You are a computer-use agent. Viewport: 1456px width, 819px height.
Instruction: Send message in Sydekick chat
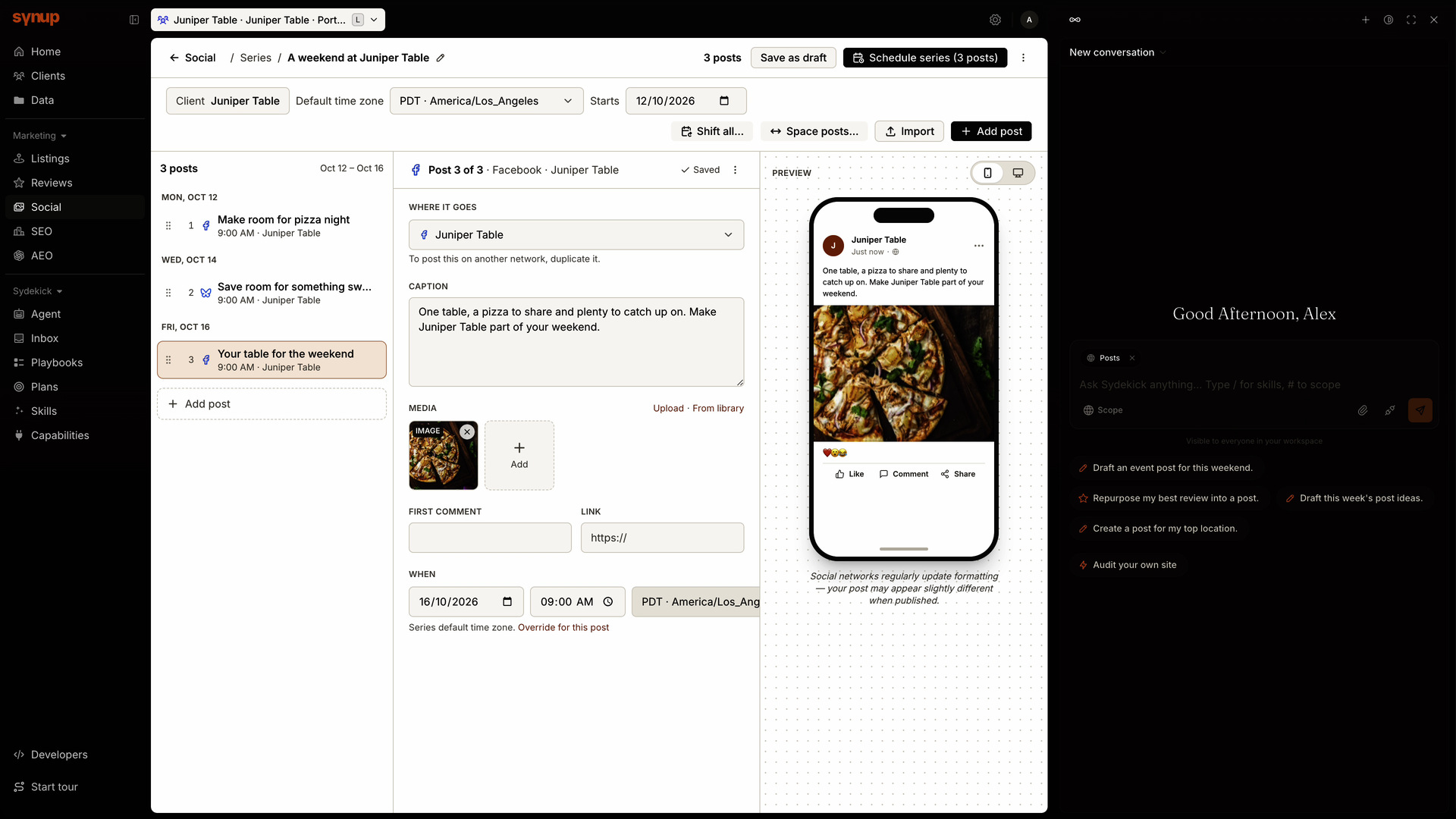tap(1420, 410)
